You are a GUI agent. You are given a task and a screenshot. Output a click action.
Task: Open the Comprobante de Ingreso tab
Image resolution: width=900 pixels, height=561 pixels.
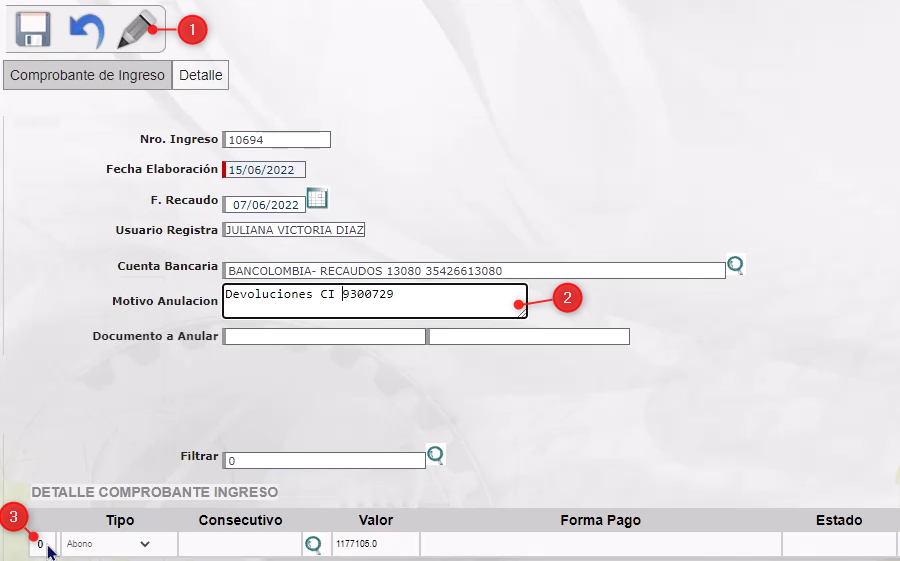[87, 75]
